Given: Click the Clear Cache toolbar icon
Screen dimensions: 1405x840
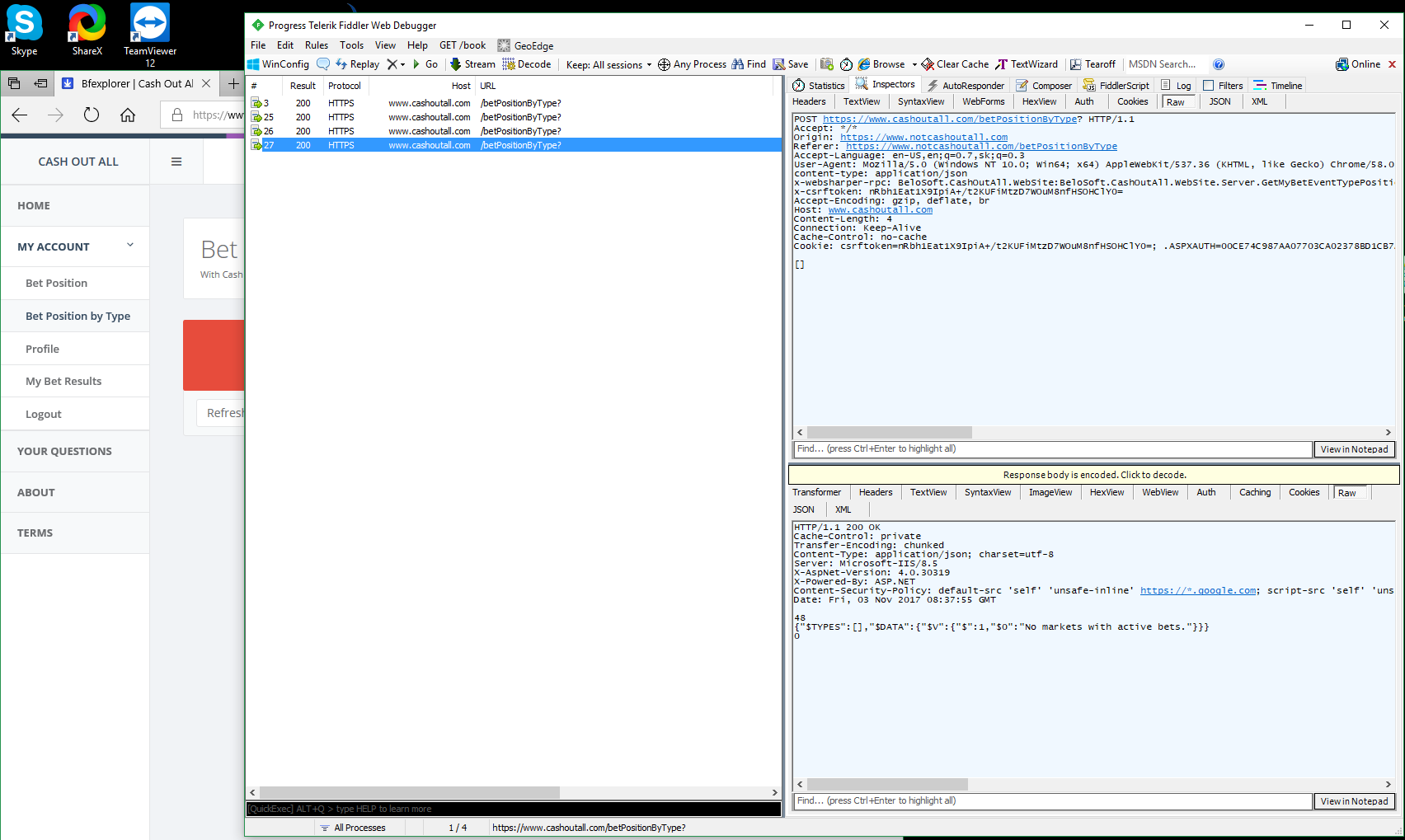Looking at the screenshot, I should pos(928,64).
